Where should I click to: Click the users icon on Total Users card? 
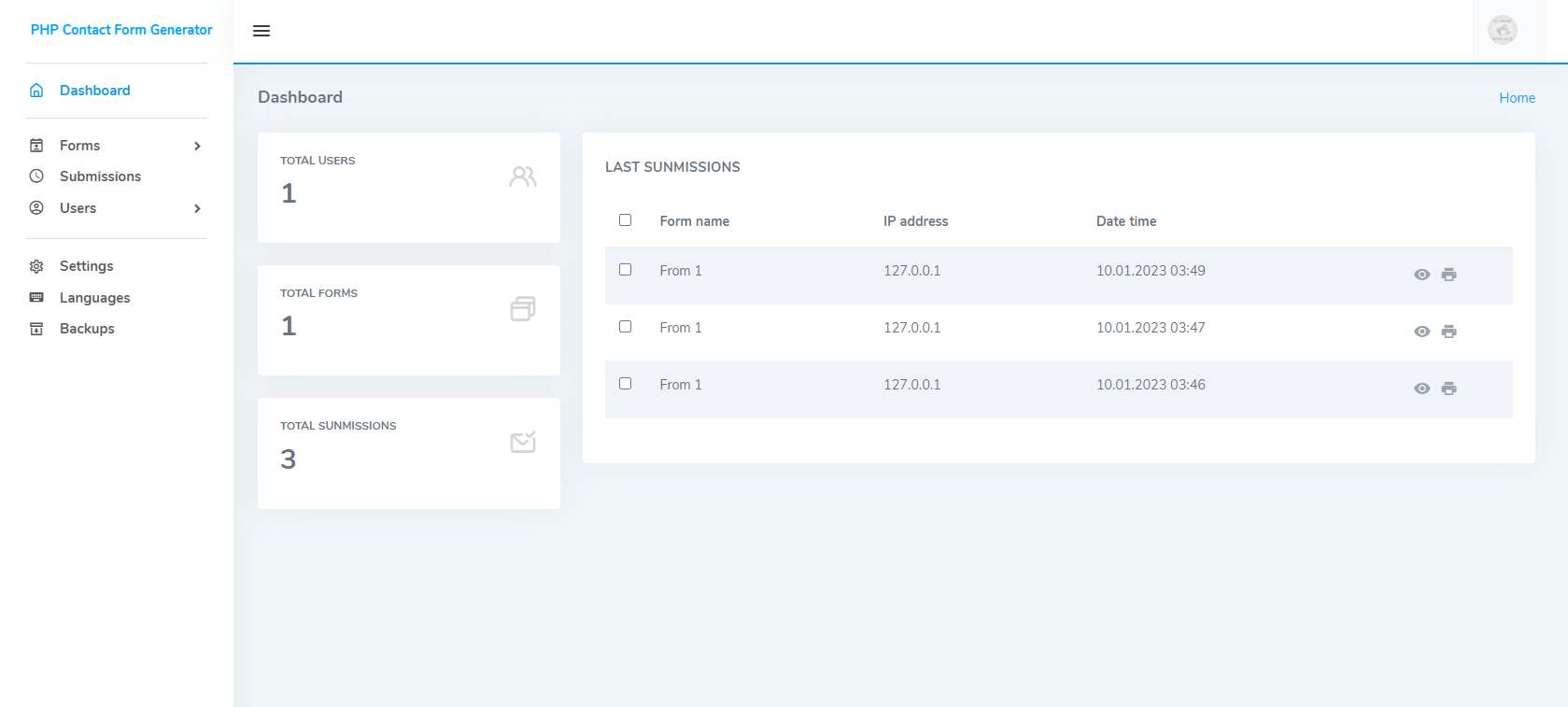click(523, 177)
